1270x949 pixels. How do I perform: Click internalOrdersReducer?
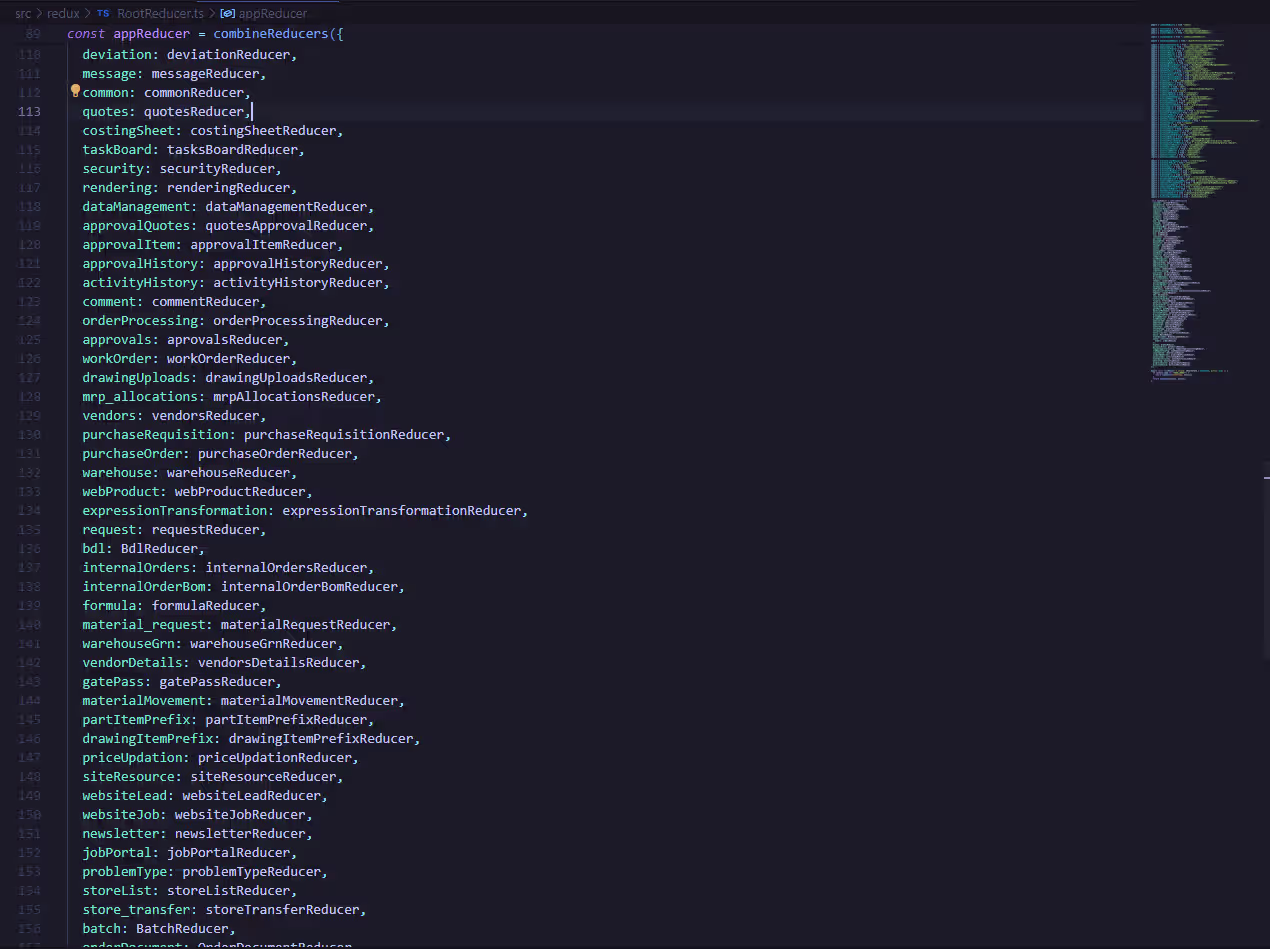286,567
